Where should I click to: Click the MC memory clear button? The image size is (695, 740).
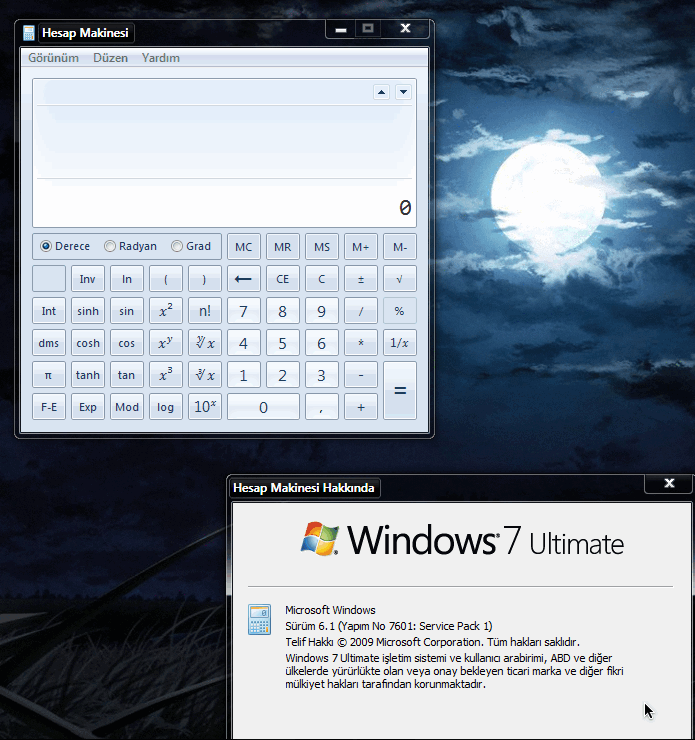point(243,247)
